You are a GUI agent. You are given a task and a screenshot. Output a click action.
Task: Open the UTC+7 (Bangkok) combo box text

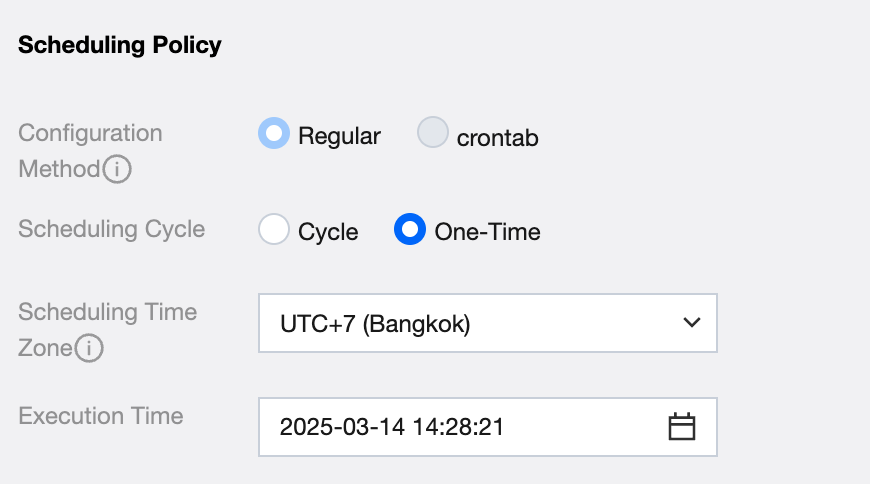click(x=375, y=323)
